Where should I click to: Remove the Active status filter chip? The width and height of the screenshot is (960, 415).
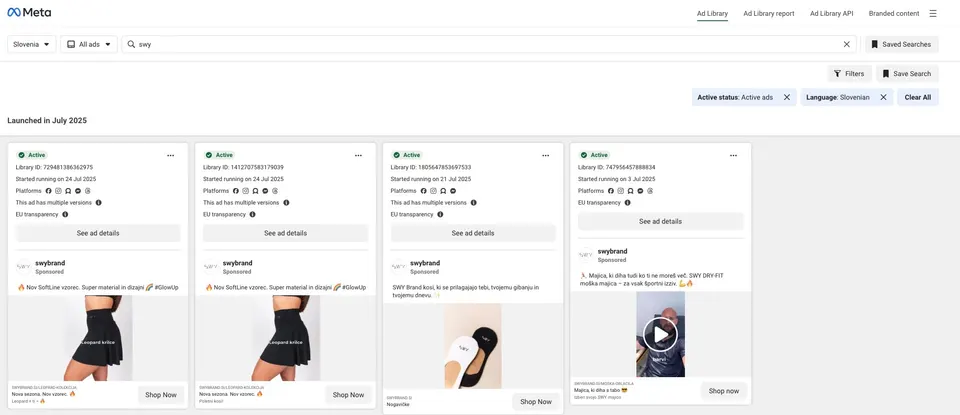tap(787, 97)
